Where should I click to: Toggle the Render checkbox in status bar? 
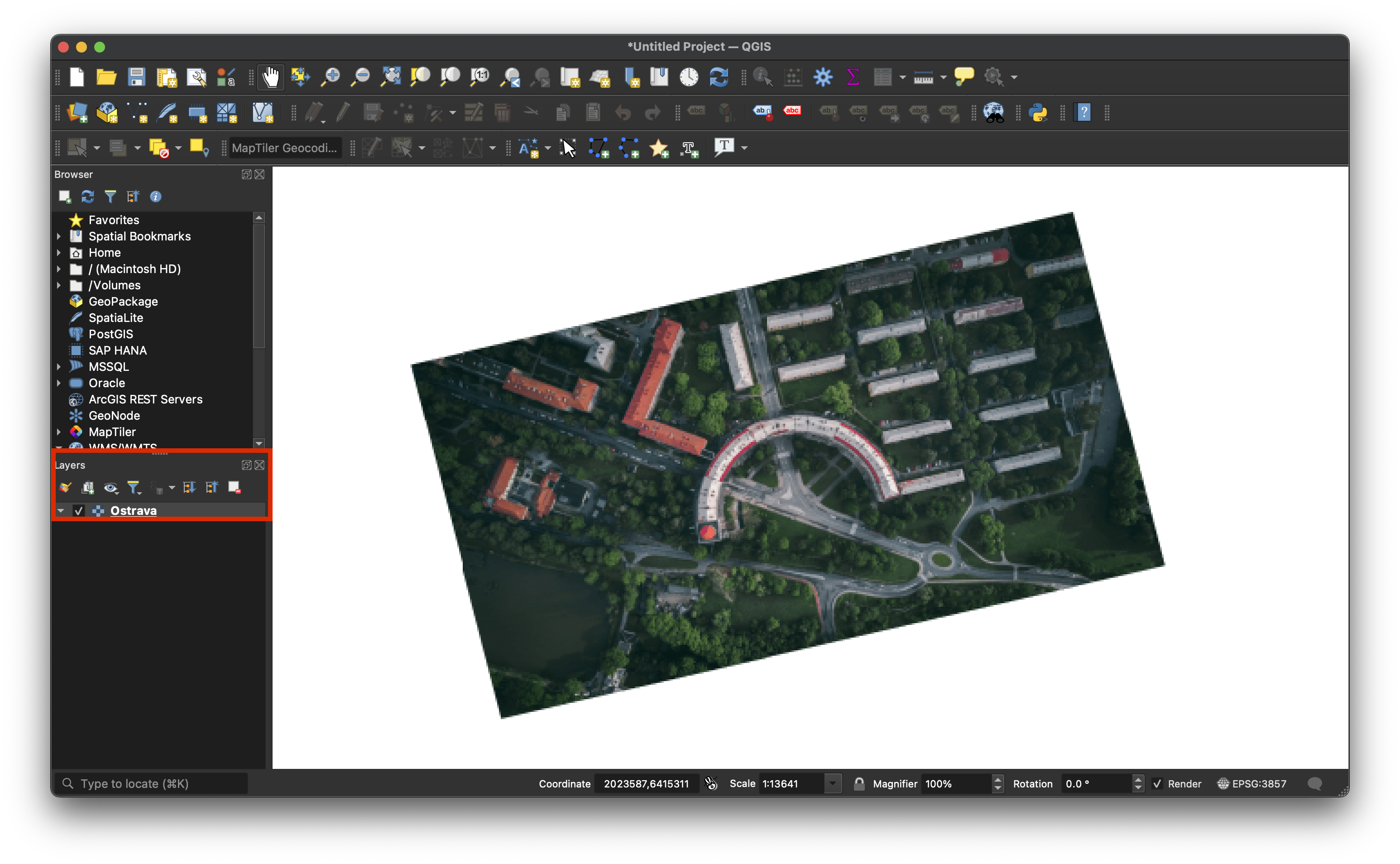pos(1157,783)
